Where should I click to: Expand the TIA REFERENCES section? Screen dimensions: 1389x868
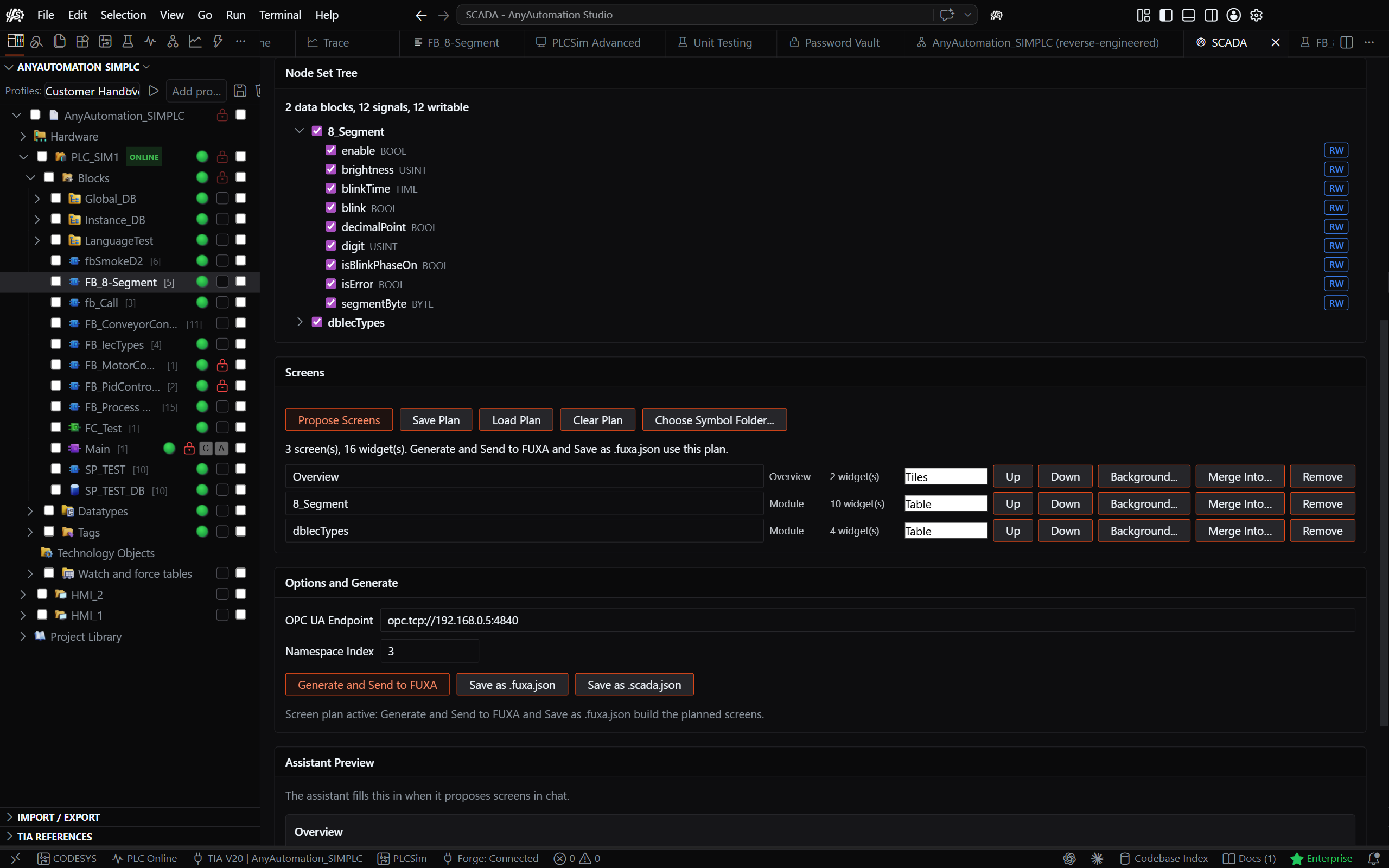pos(54,837)
